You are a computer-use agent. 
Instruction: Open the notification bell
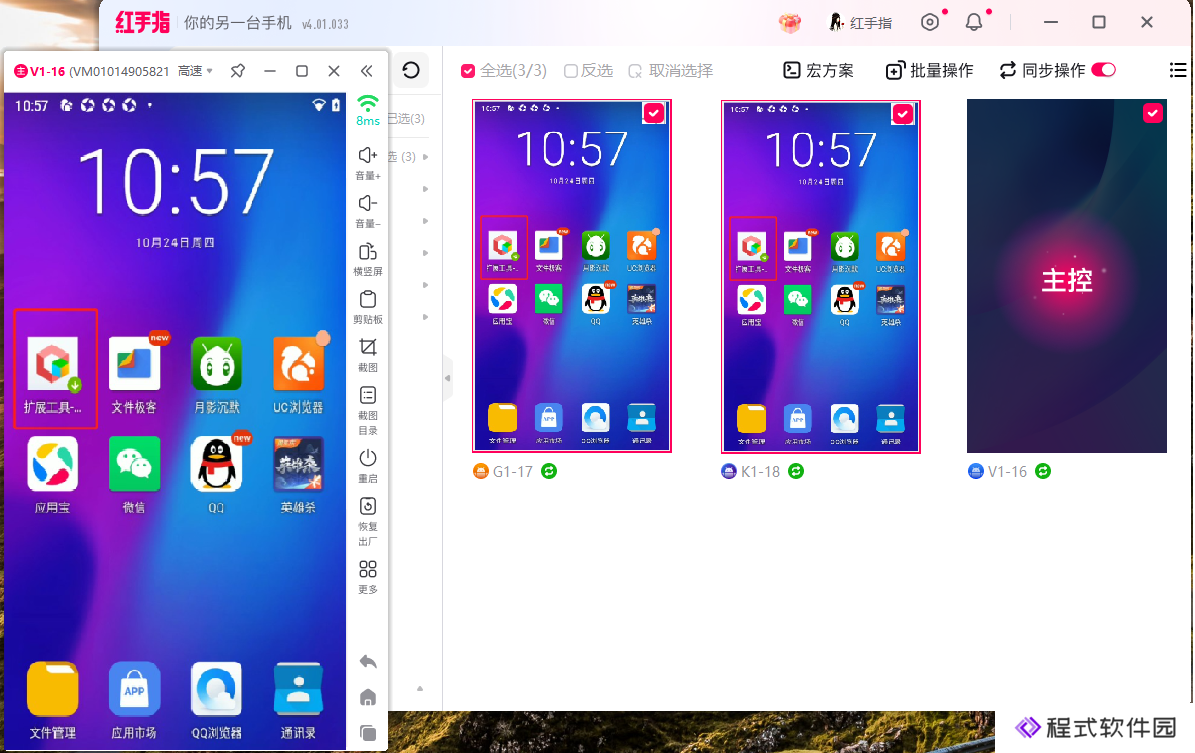point(974,22)
